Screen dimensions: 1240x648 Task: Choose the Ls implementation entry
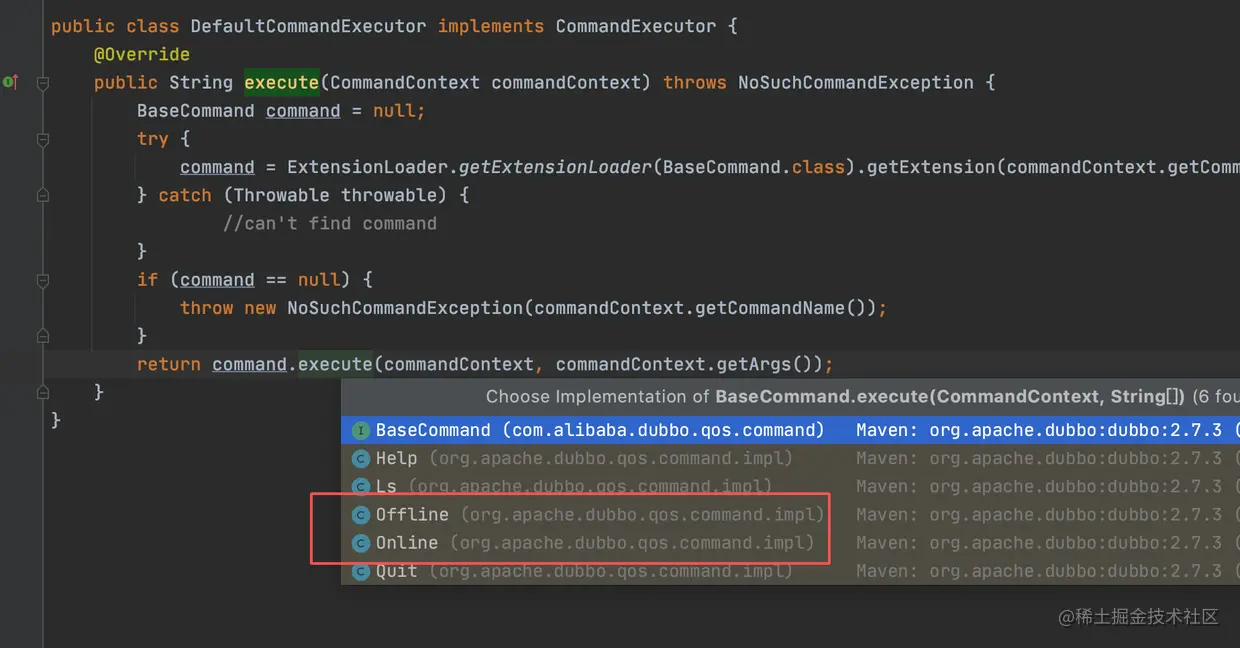click(x=790, y=487)
